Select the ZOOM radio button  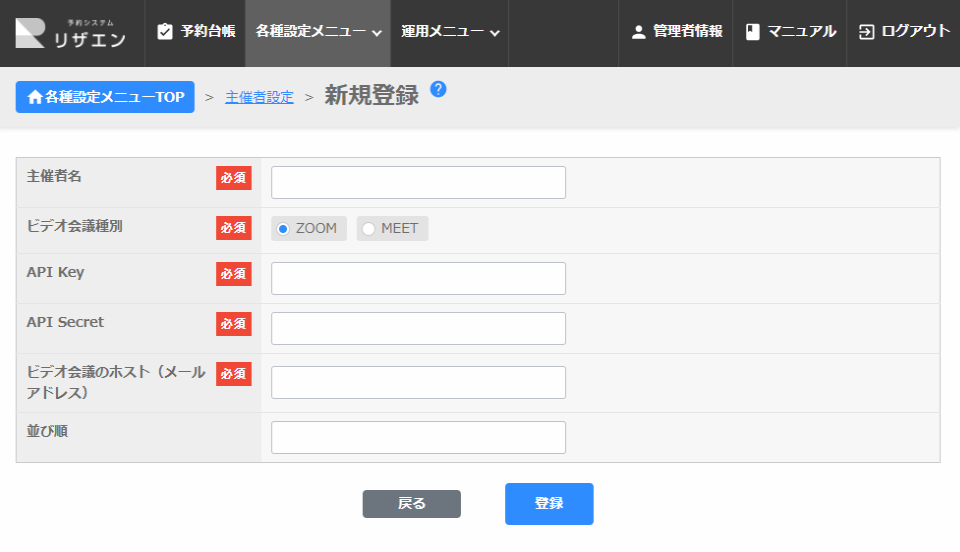283,229
